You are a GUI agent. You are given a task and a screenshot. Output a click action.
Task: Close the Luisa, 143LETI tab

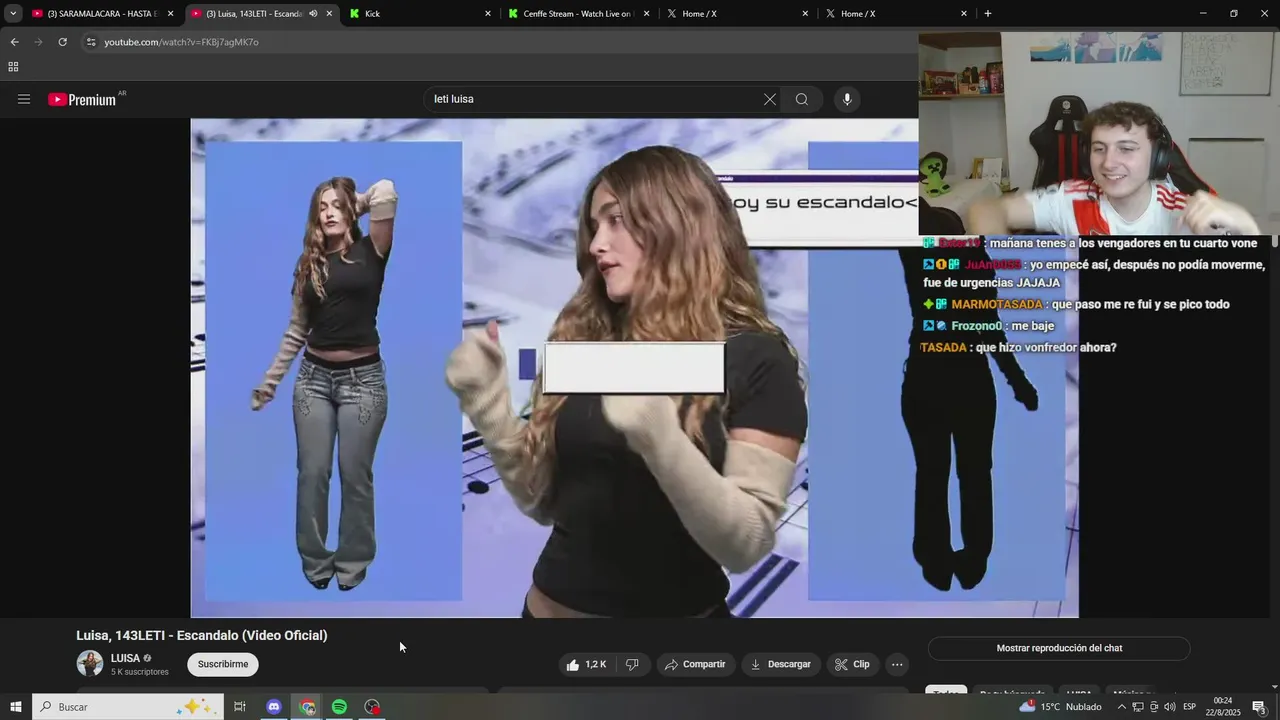329,13
